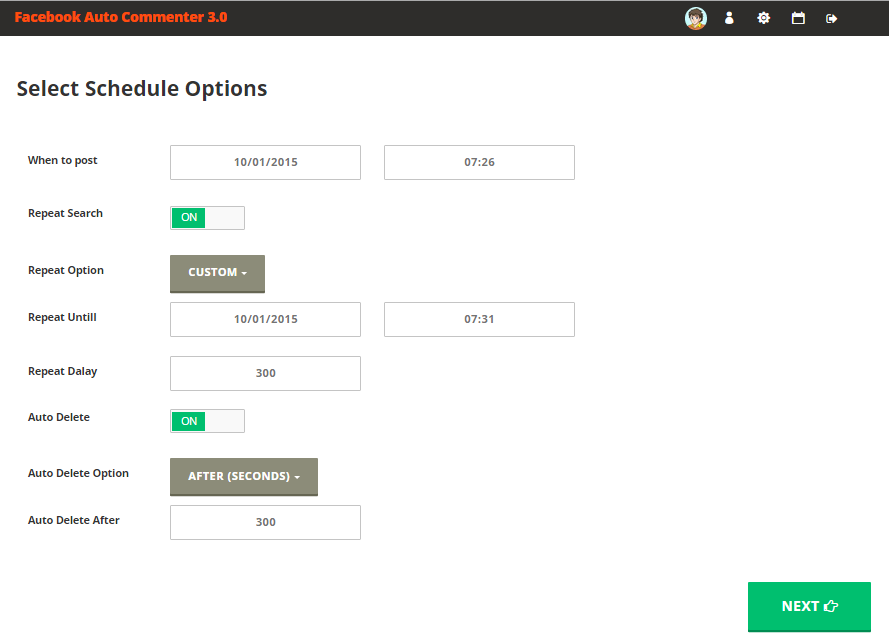889x639 pixels.
Task: Select the When to post time field
Action: [x=479, y=162]
